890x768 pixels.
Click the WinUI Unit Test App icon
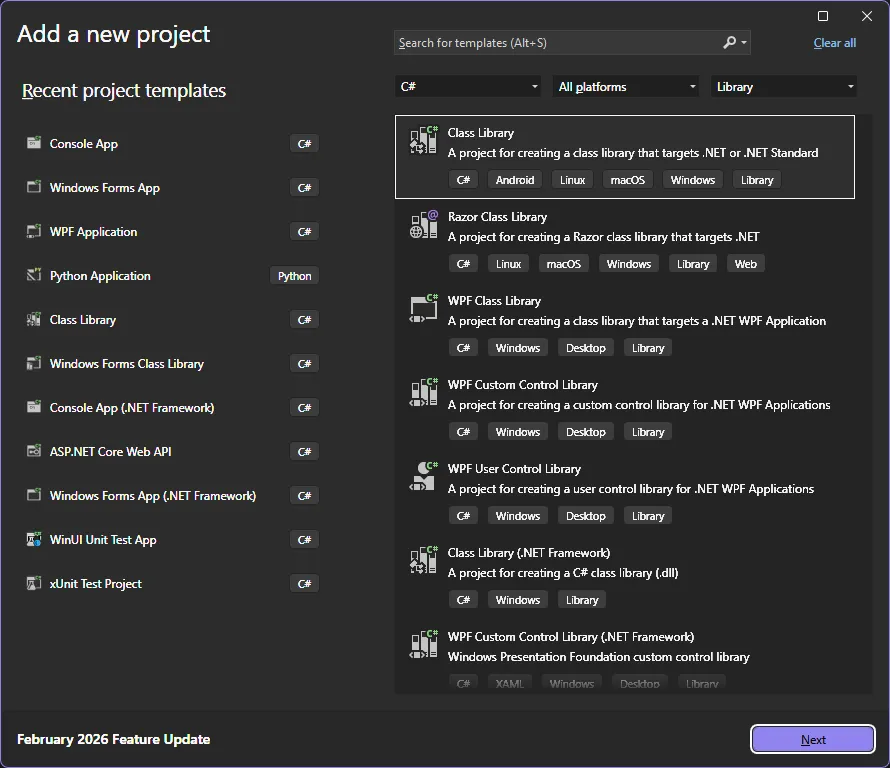tap(34, 539)
